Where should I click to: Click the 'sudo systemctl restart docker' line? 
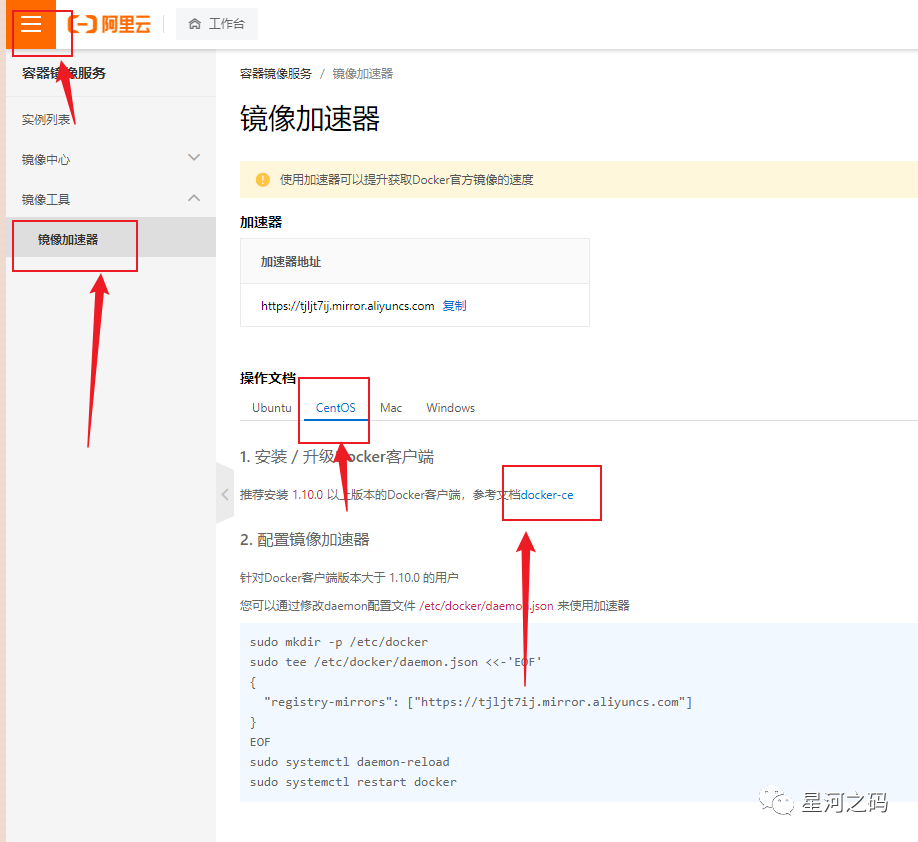pos(353,782)
